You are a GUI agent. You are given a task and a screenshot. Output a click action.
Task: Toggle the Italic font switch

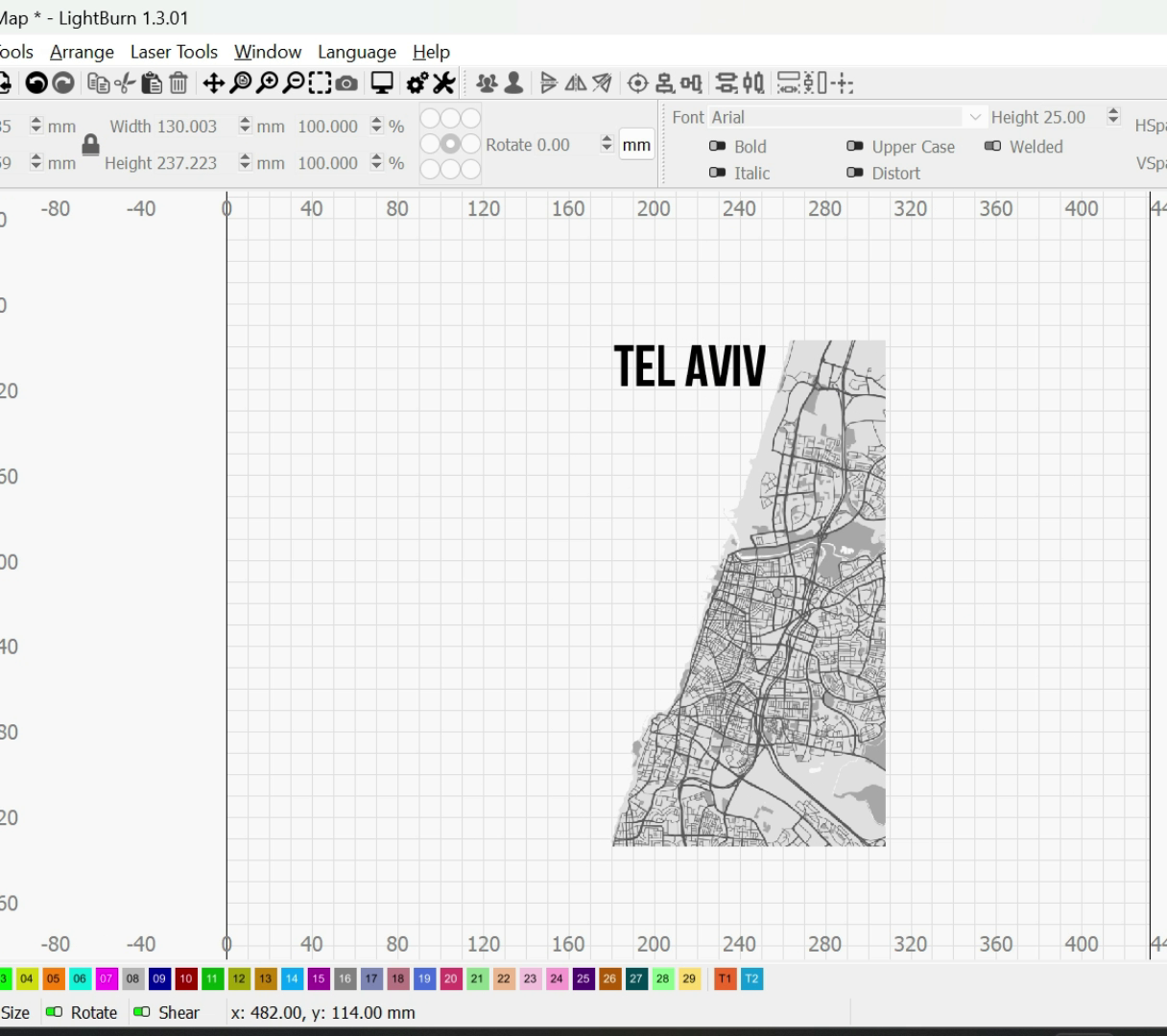[717, 173]
